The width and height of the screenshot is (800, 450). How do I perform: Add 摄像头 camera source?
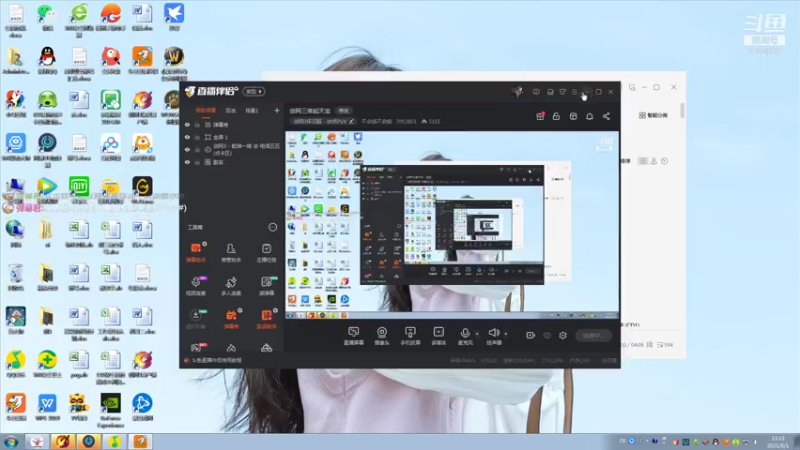(382, 336)
